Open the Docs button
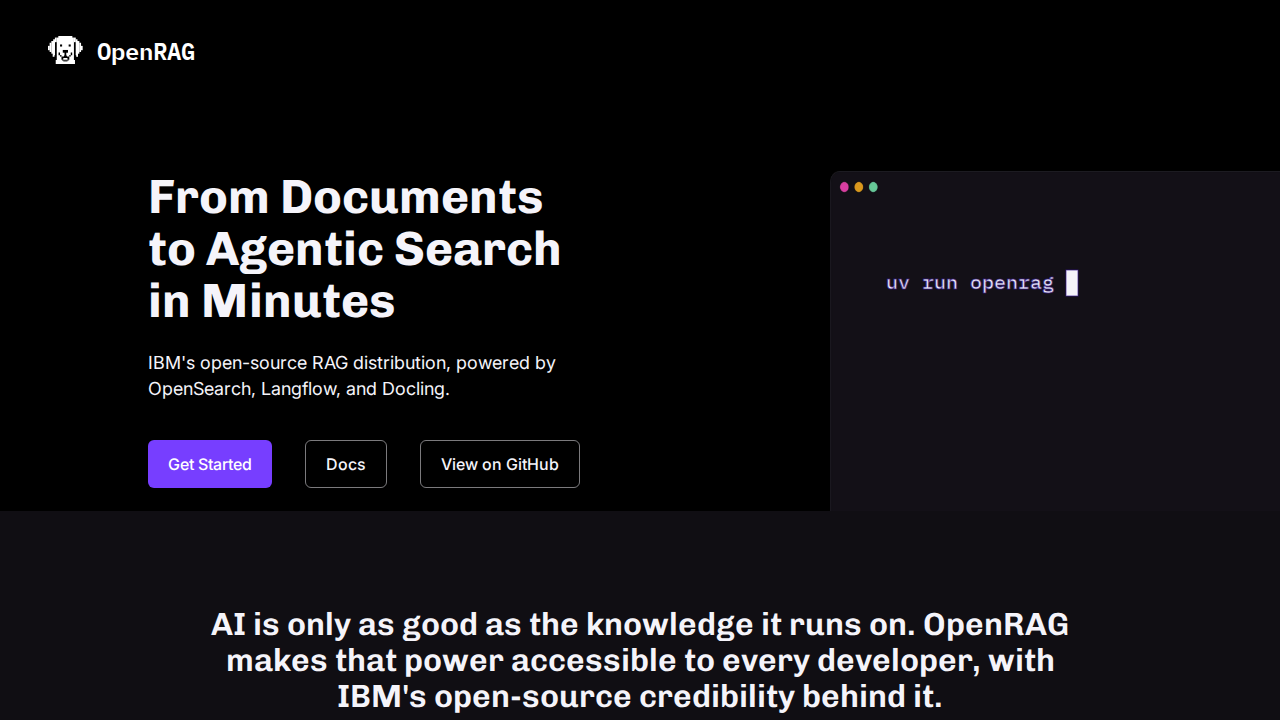Image resolution: width=1280 pixels, height=720 pixels. [x=345, y=464]
